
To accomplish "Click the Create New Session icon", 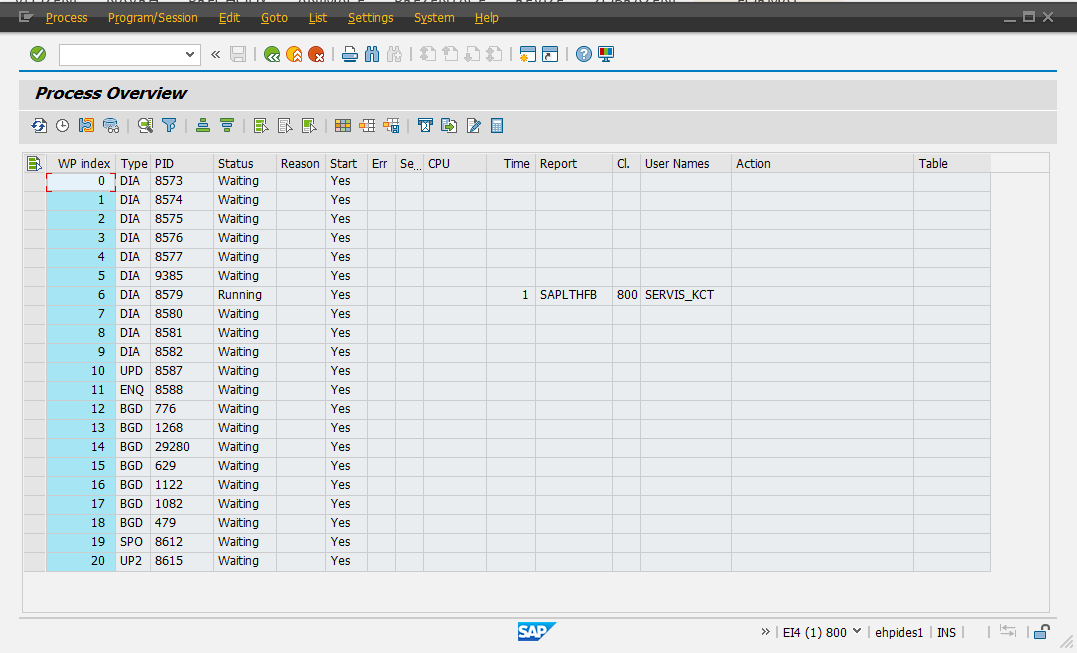I will [528, 54].
